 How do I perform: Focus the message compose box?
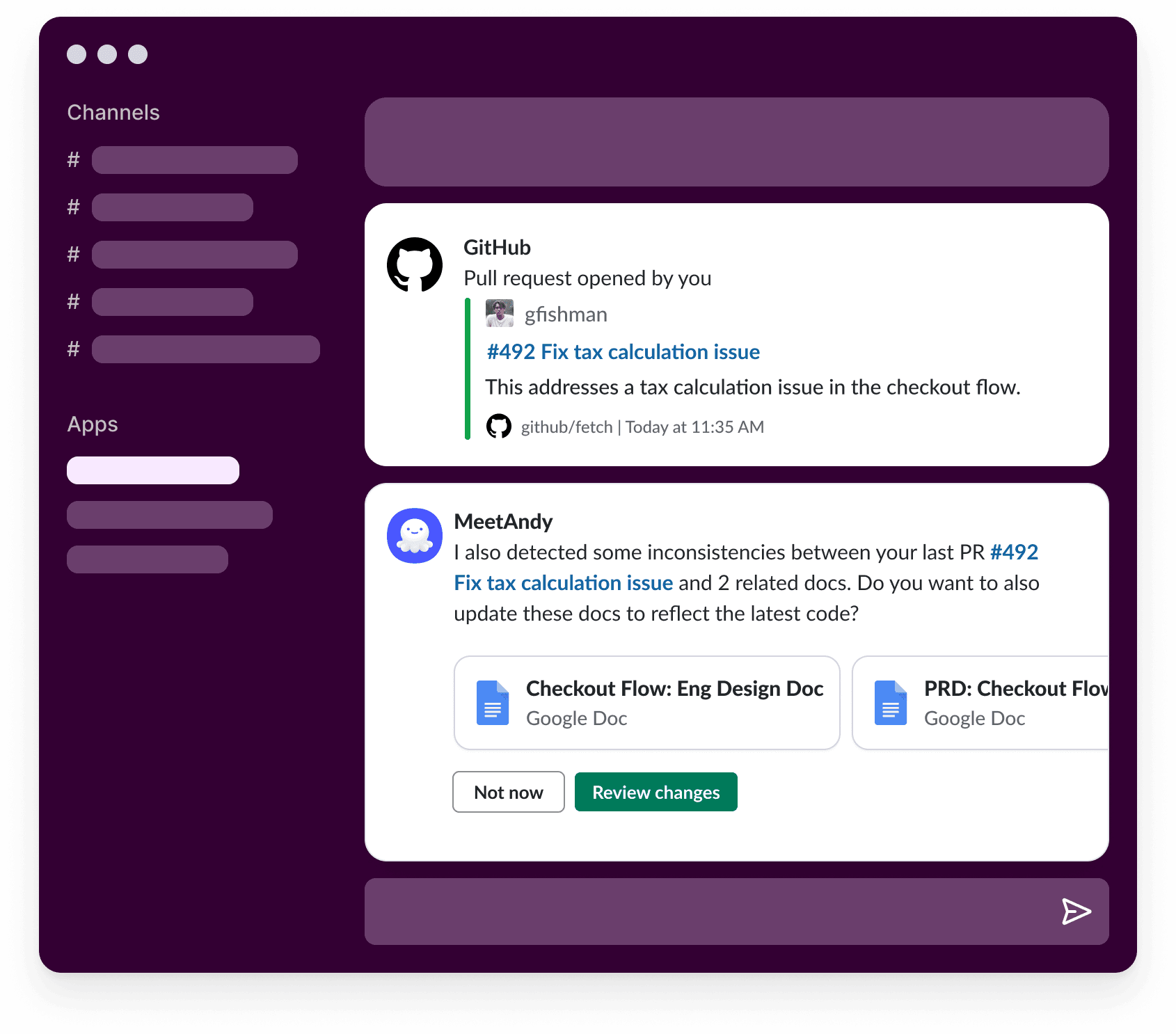point(737,912)
